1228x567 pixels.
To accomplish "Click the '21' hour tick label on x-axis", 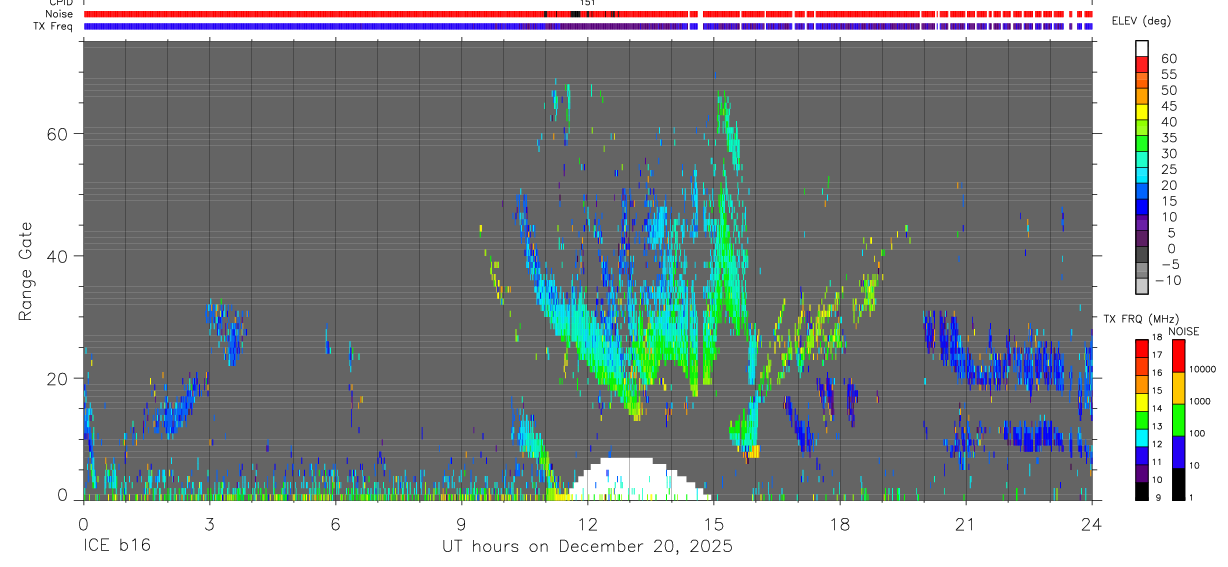I will (965, 523).
